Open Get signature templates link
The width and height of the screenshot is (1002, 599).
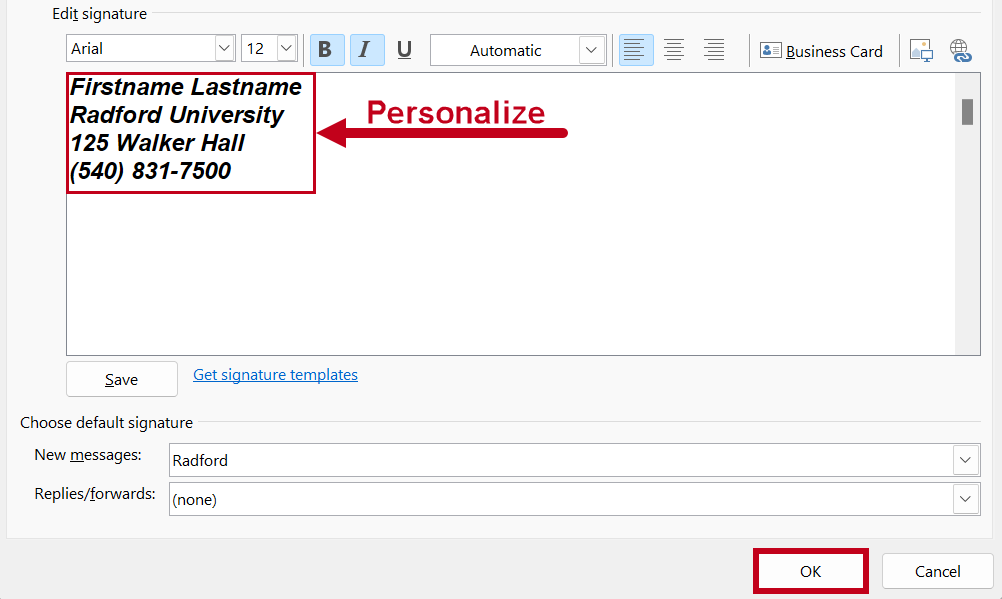point(275,375)
